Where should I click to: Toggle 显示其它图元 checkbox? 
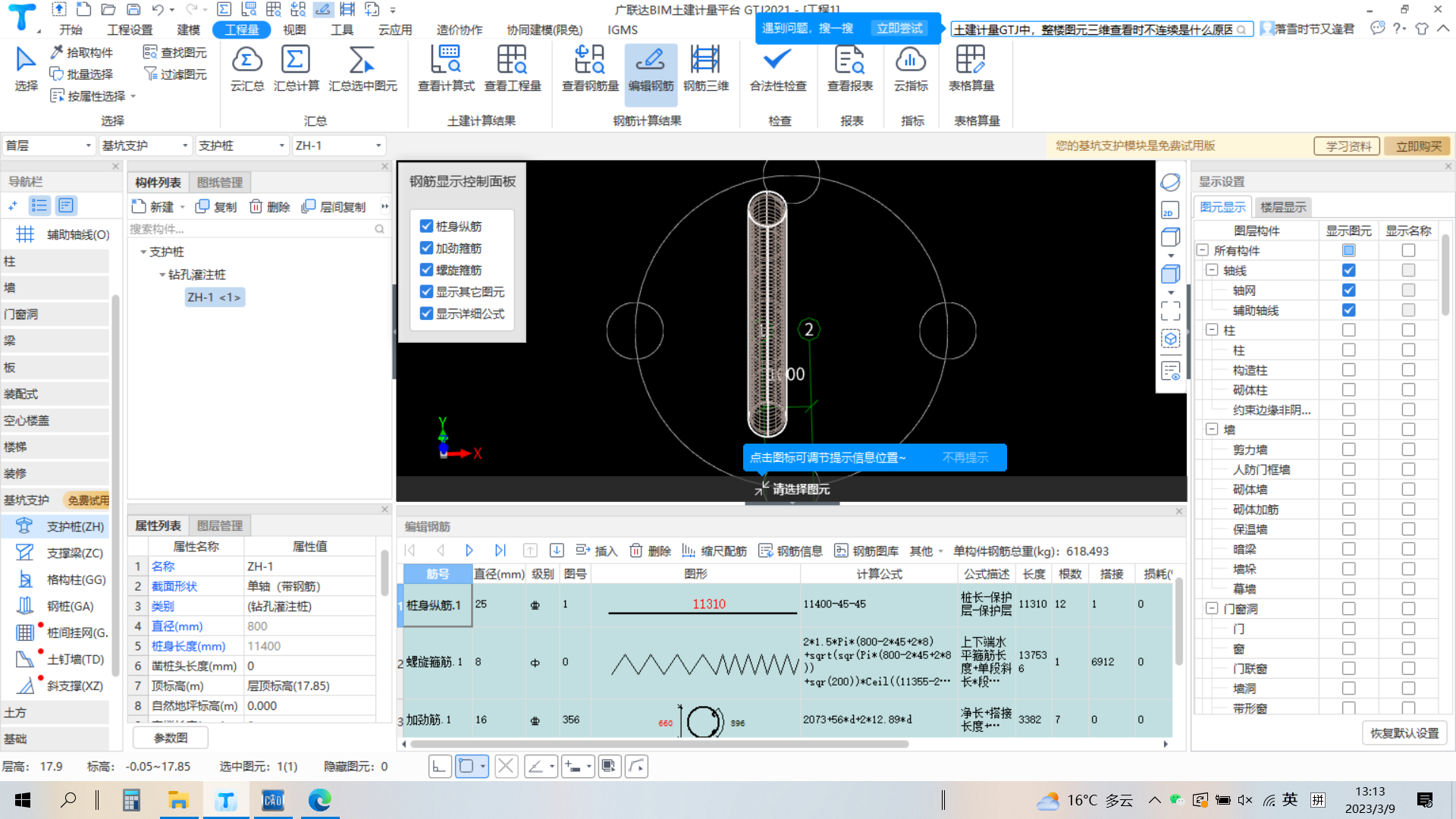click(426, 291)
